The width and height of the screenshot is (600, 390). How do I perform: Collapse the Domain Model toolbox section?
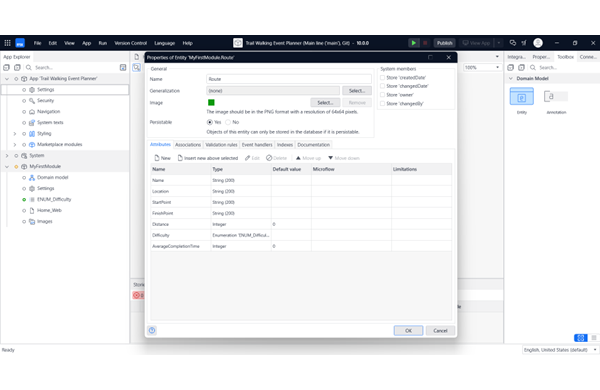click(x=510, y=78)
